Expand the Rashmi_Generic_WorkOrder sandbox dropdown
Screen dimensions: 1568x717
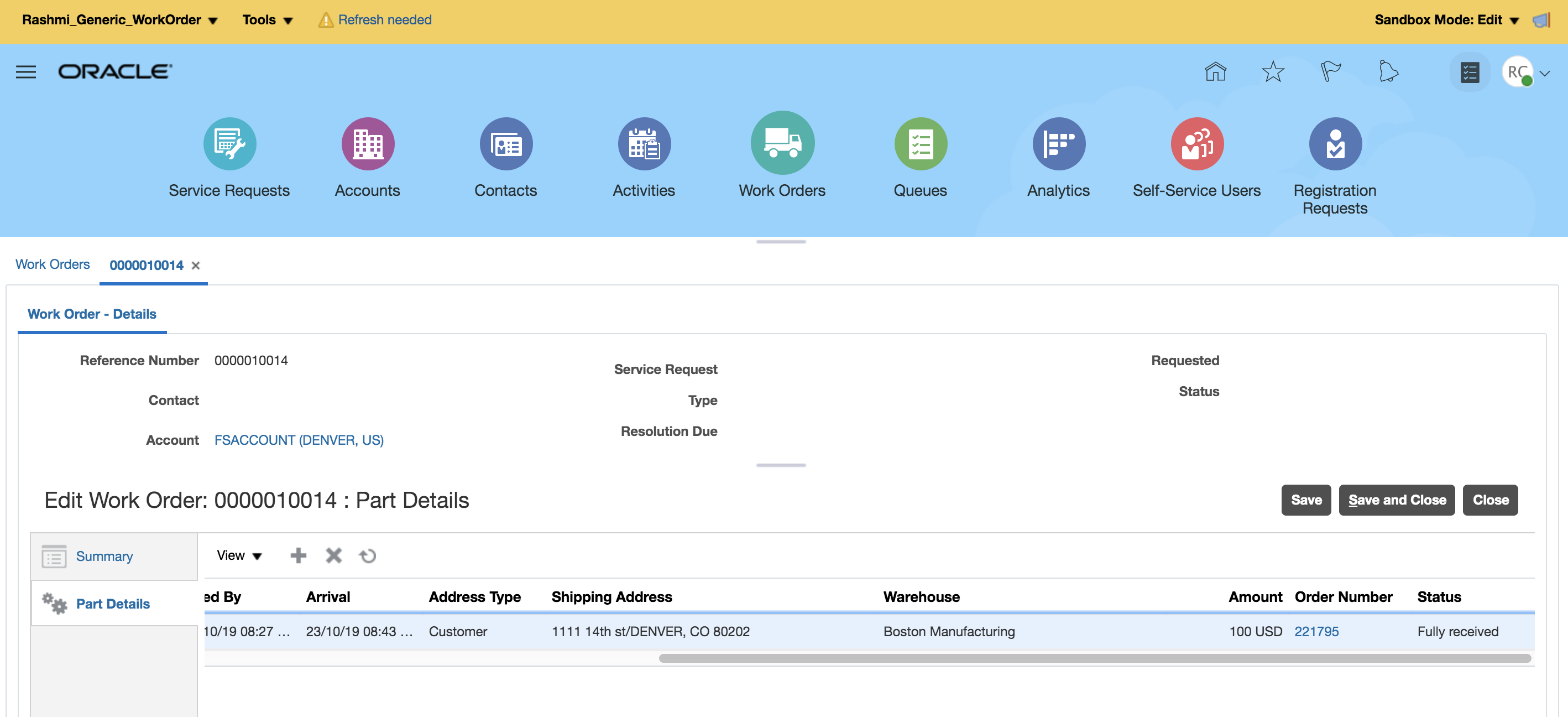[119, 19]
